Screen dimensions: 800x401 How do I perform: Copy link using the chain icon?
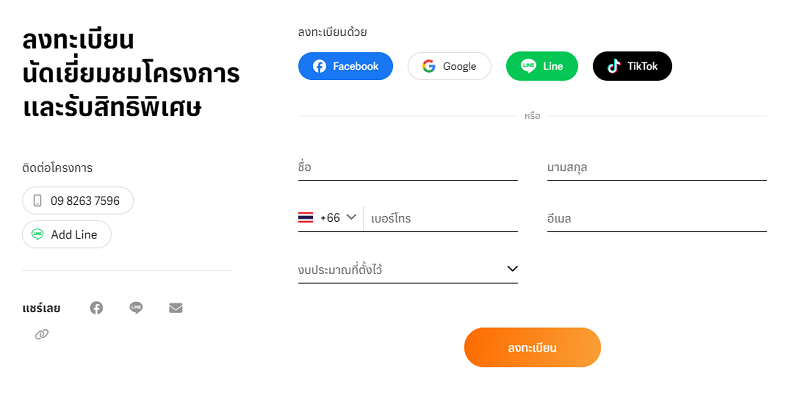pyautogui.click(x=42, y=334)
